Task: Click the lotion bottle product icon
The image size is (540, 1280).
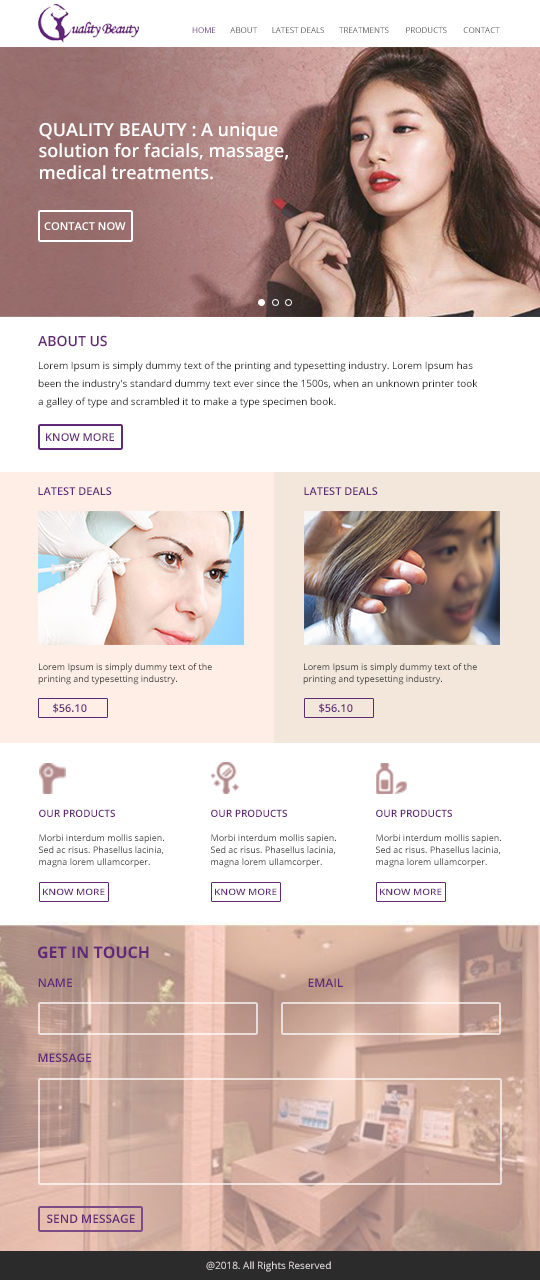Action: pyautogui.click(x=390, y=777)
